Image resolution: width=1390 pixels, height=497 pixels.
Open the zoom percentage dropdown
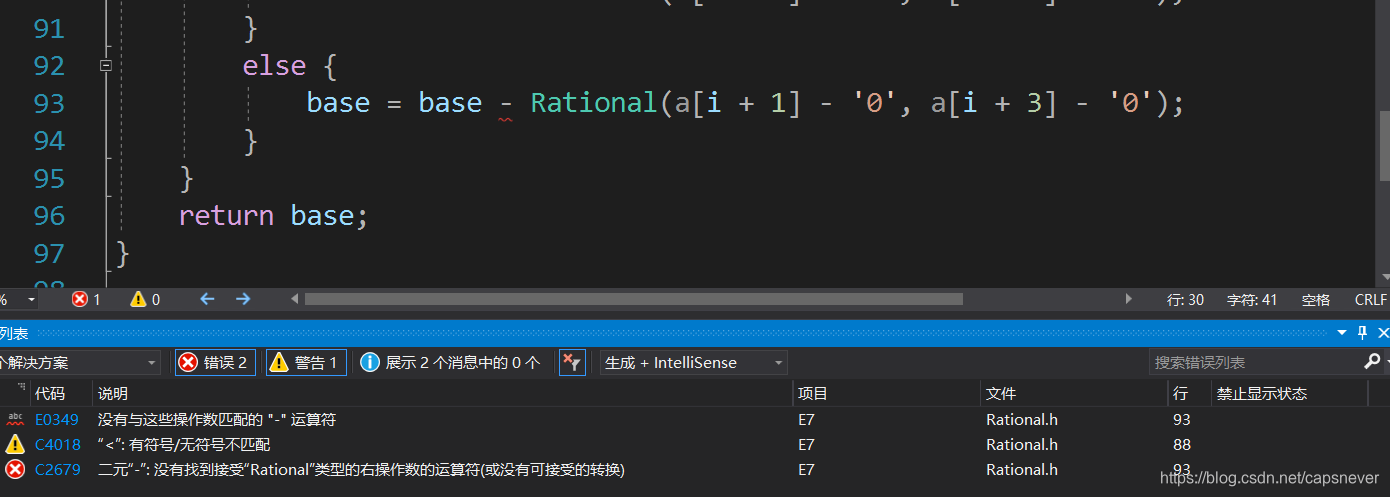coord(31,299)
